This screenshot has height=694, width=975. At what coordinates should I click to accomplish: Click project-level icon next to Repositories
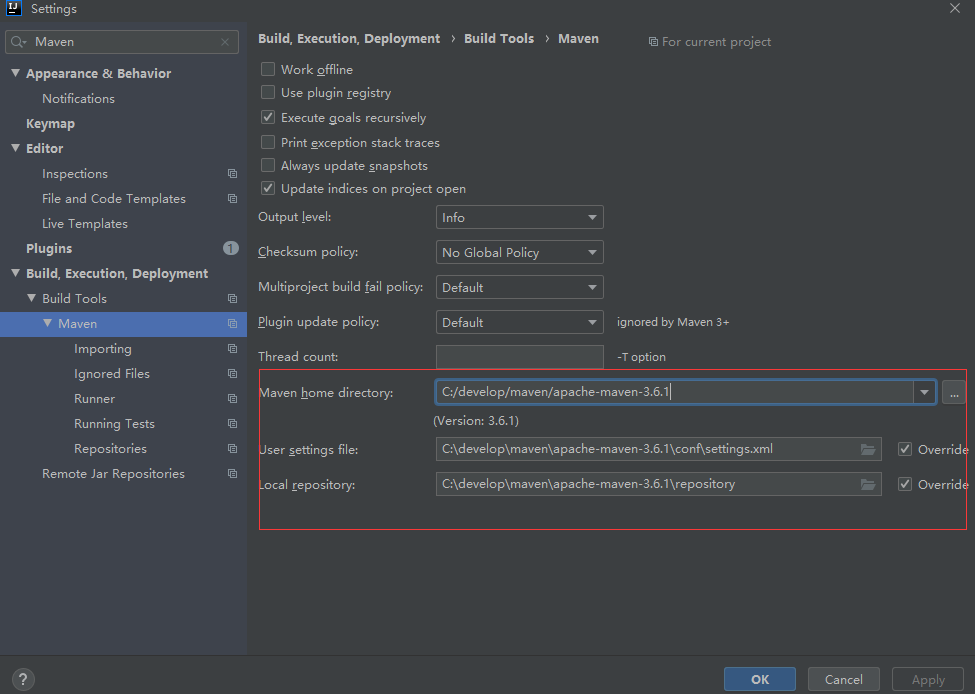[233, 448]
